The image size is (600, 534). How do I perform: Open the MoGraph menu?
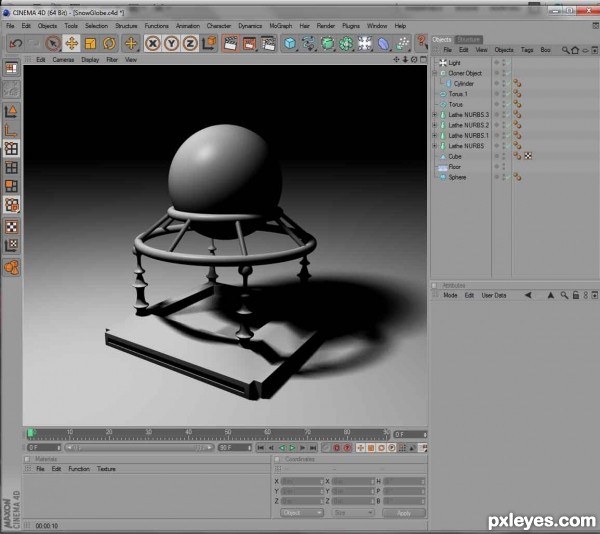coord(280,26)
